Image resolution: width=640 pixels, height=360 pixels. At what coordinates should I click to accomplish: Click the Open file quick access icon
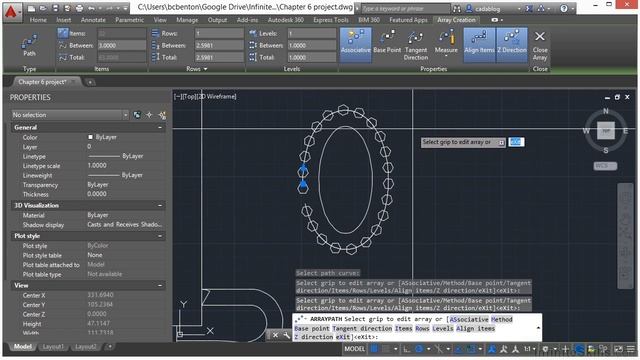click(43, 8)
